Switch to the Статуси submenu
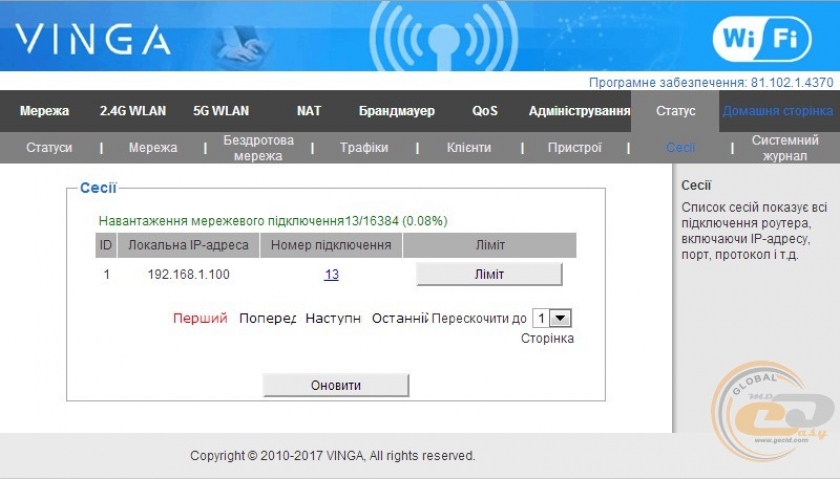840x479 pixels. click(x=49, y=147)
